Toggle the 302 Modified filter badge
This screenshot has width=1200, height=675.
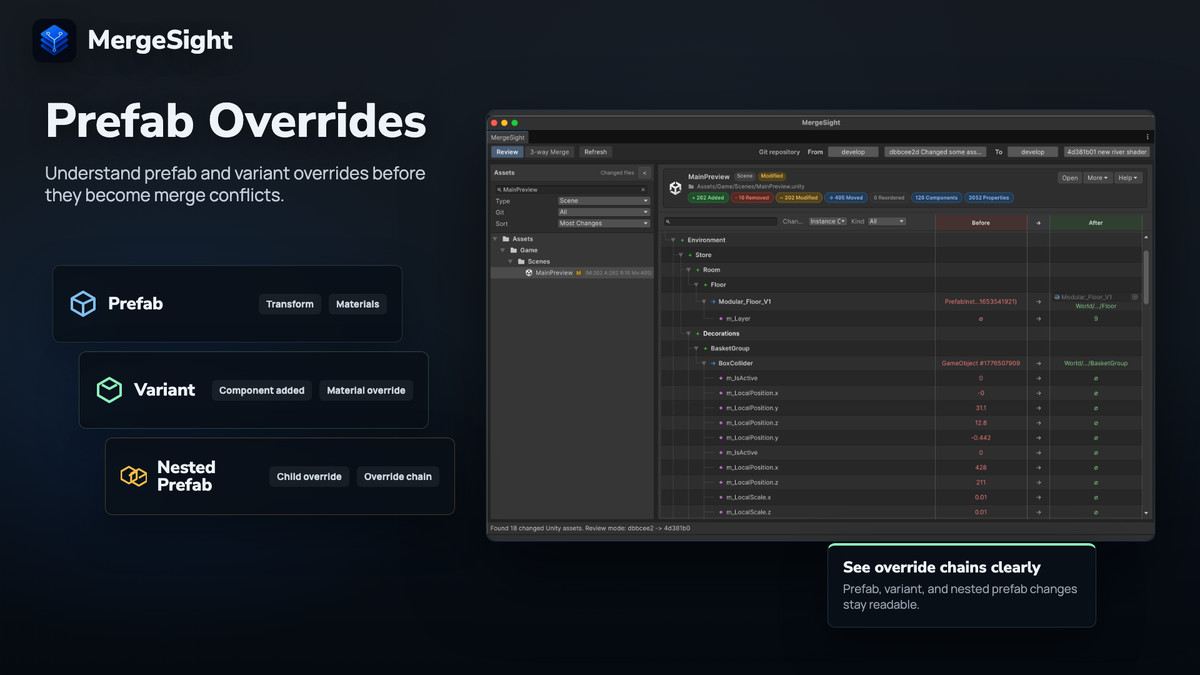799,198
